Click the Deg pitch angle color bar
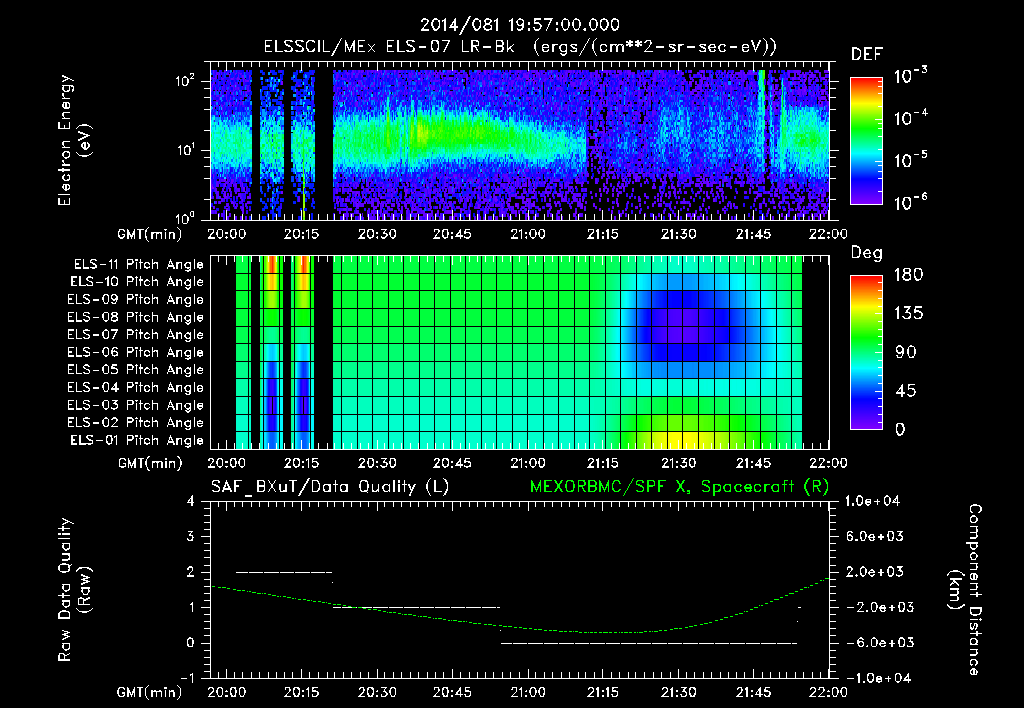1024x708 pixels. pos(866,352)
